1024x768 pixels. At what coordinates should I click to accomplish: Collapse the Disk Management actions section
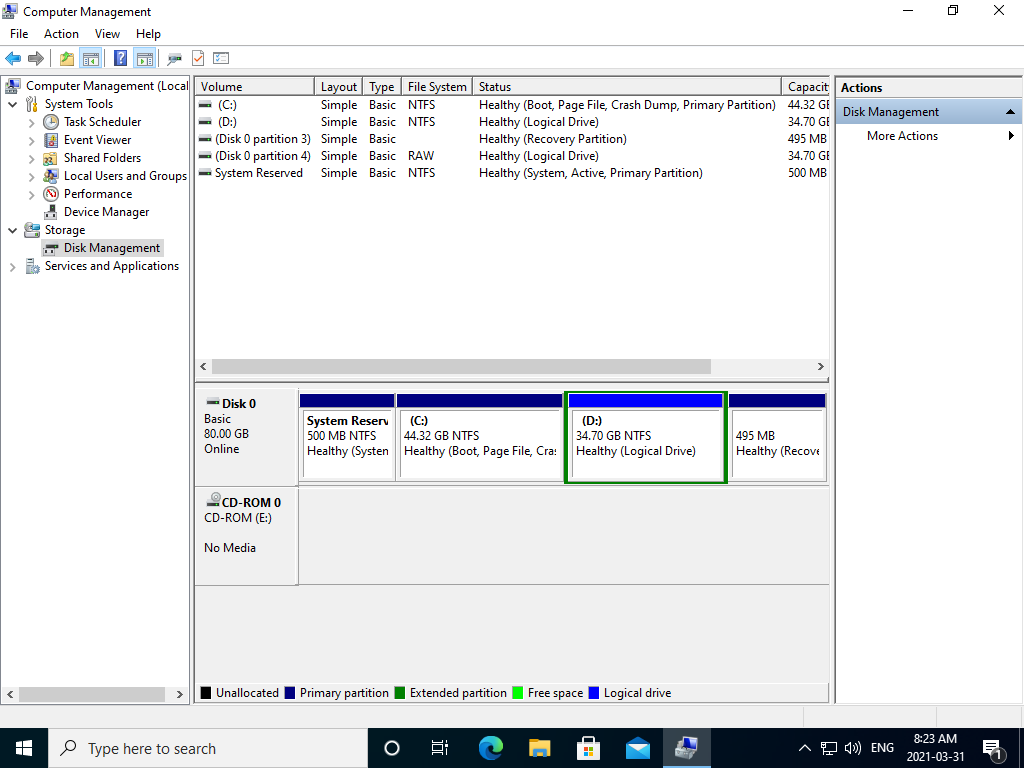click(1010, 112)
